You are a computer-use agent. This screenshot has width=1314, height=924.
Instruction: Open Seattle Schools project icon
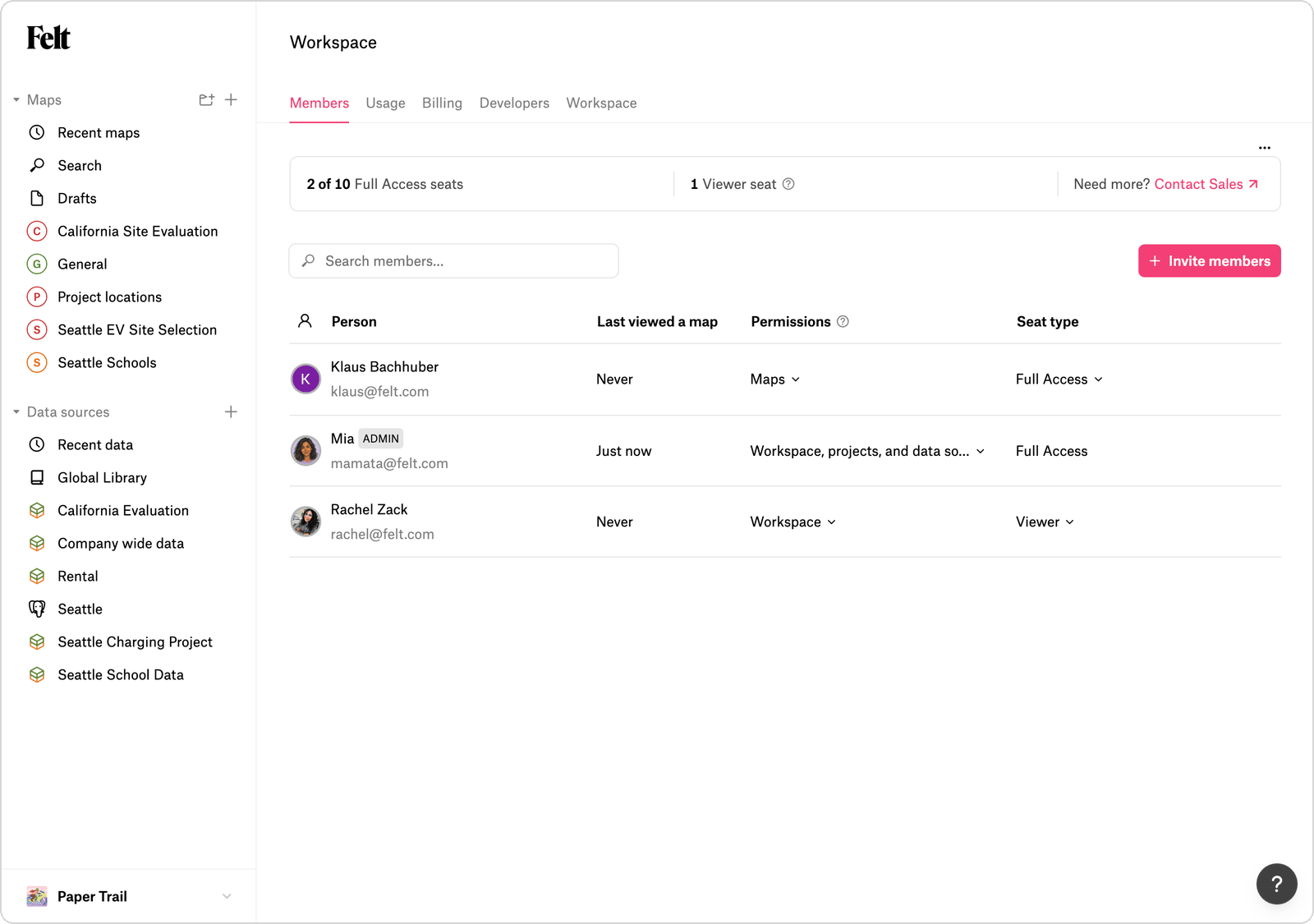(x=37, y=362)
